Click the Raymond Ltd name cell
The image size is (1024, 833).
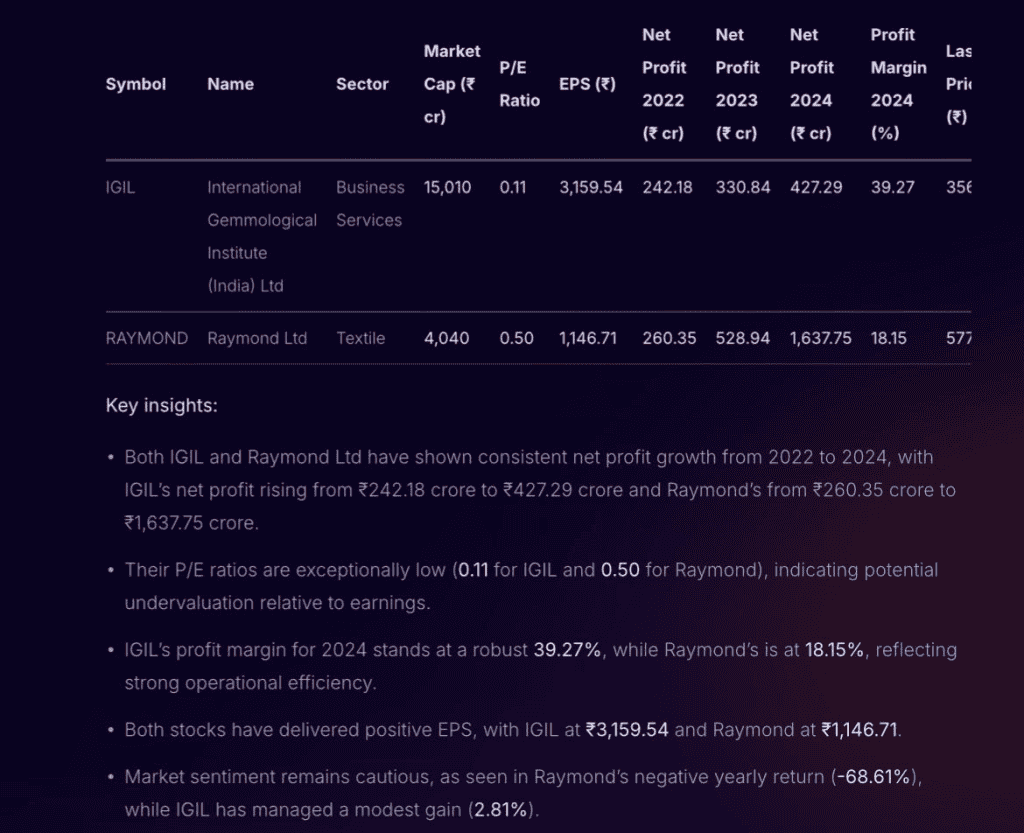[x=257, y=338]
